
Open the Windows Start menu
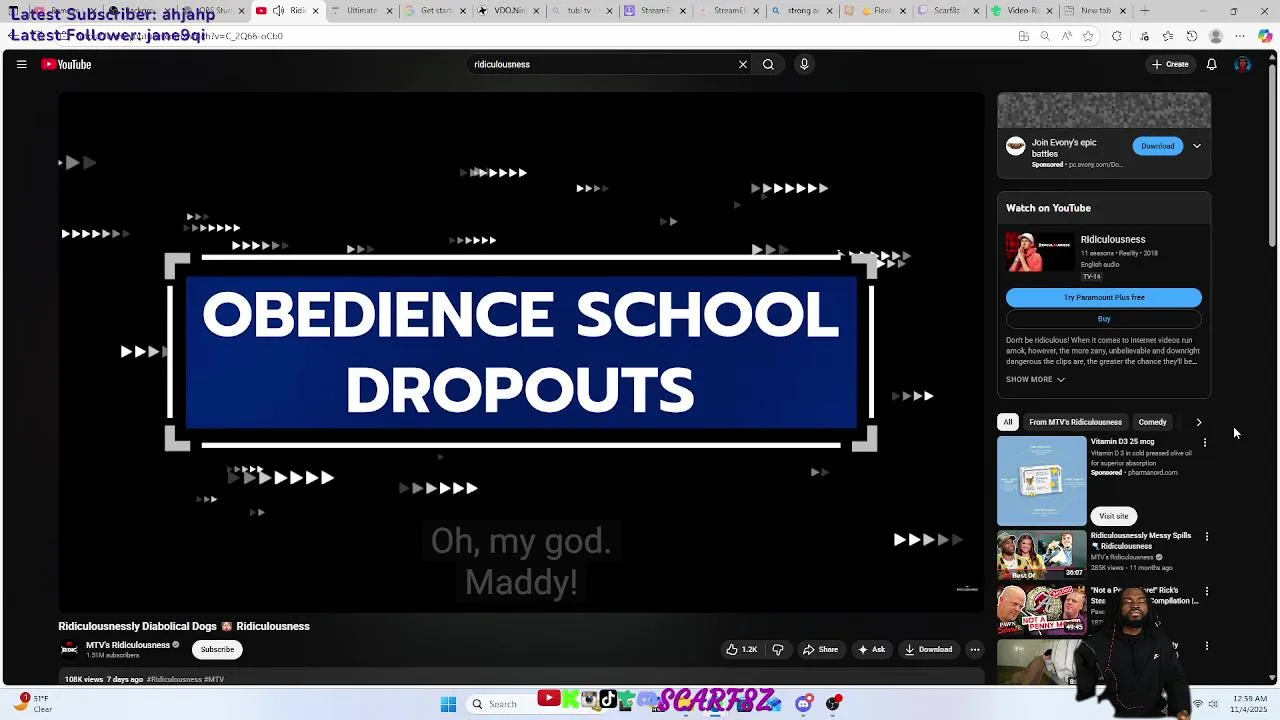(x=448, y=704)
